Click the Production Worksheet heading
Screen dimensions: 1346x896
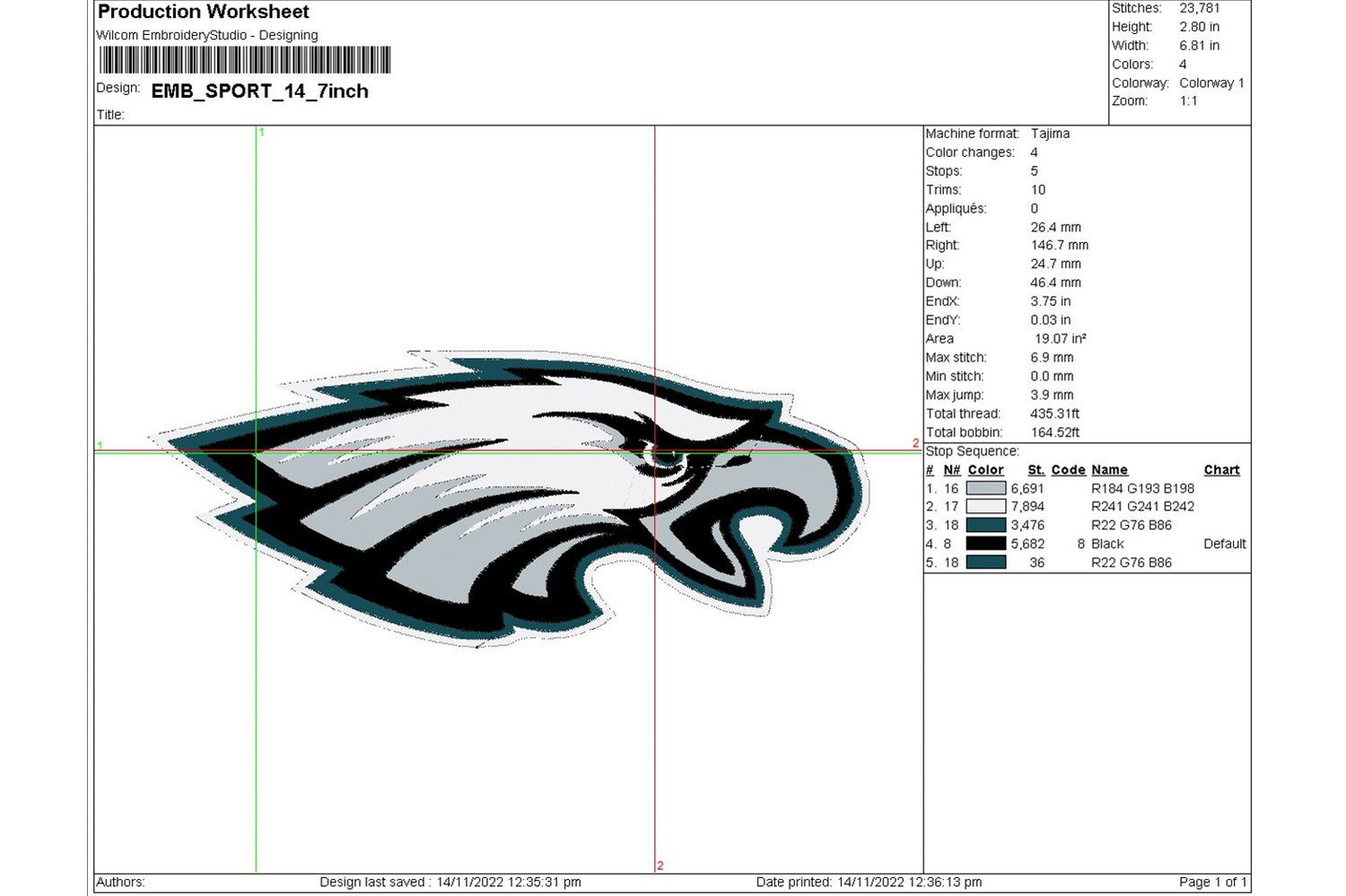(203, 12)
